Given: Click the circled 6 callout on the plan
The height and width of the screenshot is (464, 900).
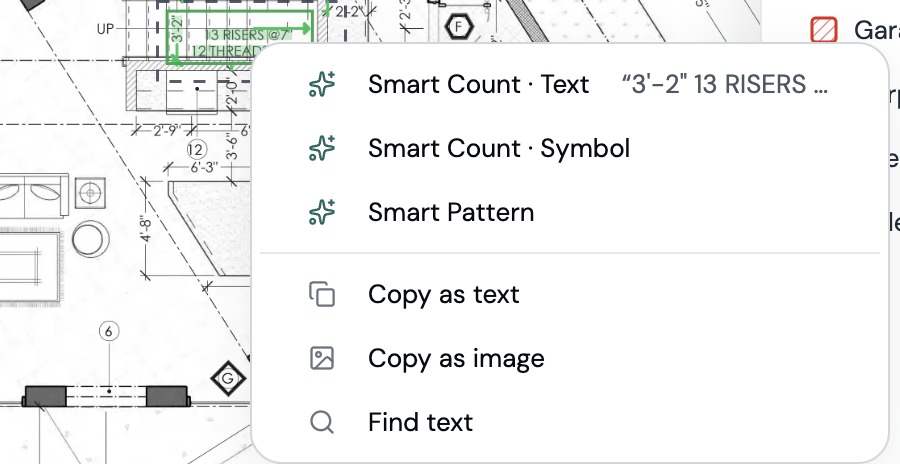Looking at the screenshot, I should coord(109,331).
